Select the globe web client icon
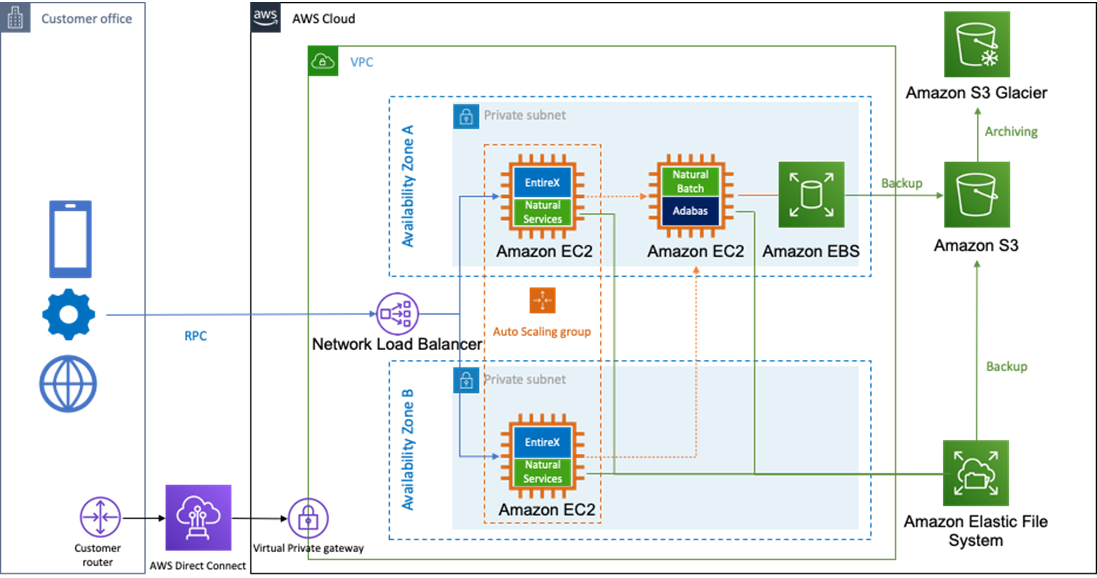1097x578 pixels. [x=68, y=384]
